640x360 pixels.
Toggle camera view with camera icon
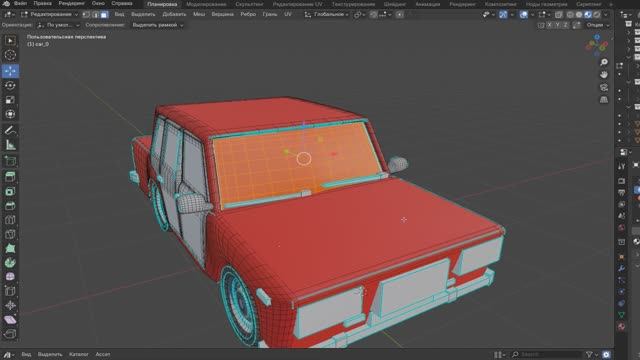(x=604, y=87)
